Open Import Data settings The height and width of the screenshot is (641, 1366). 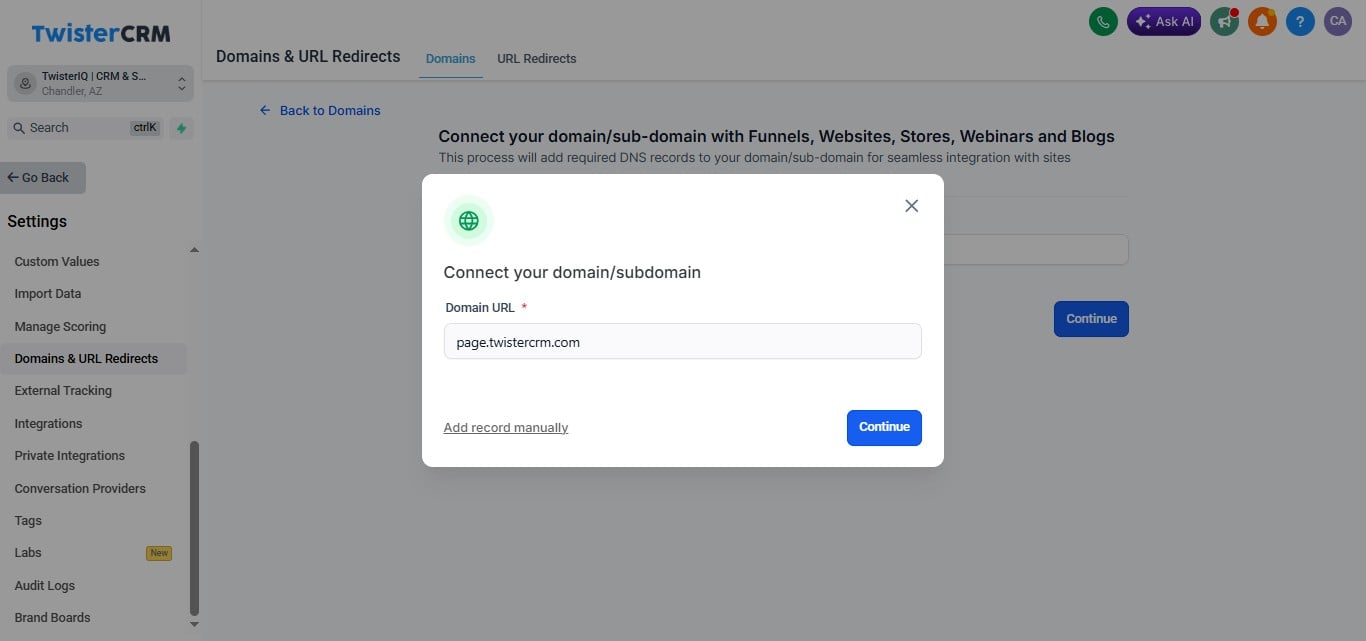[48, 294]
